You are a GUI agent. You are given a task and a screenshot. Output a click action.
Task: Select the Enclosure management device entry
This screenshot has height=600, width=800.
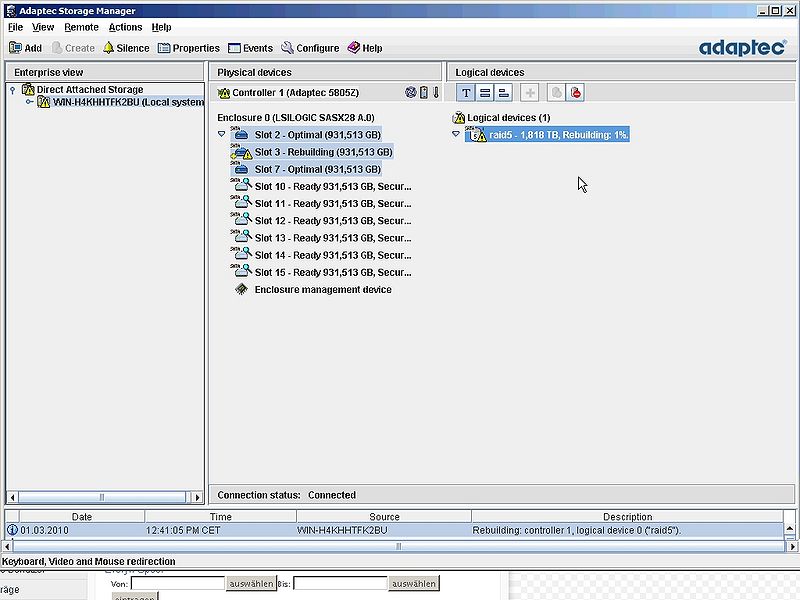(x=323, y=290)
